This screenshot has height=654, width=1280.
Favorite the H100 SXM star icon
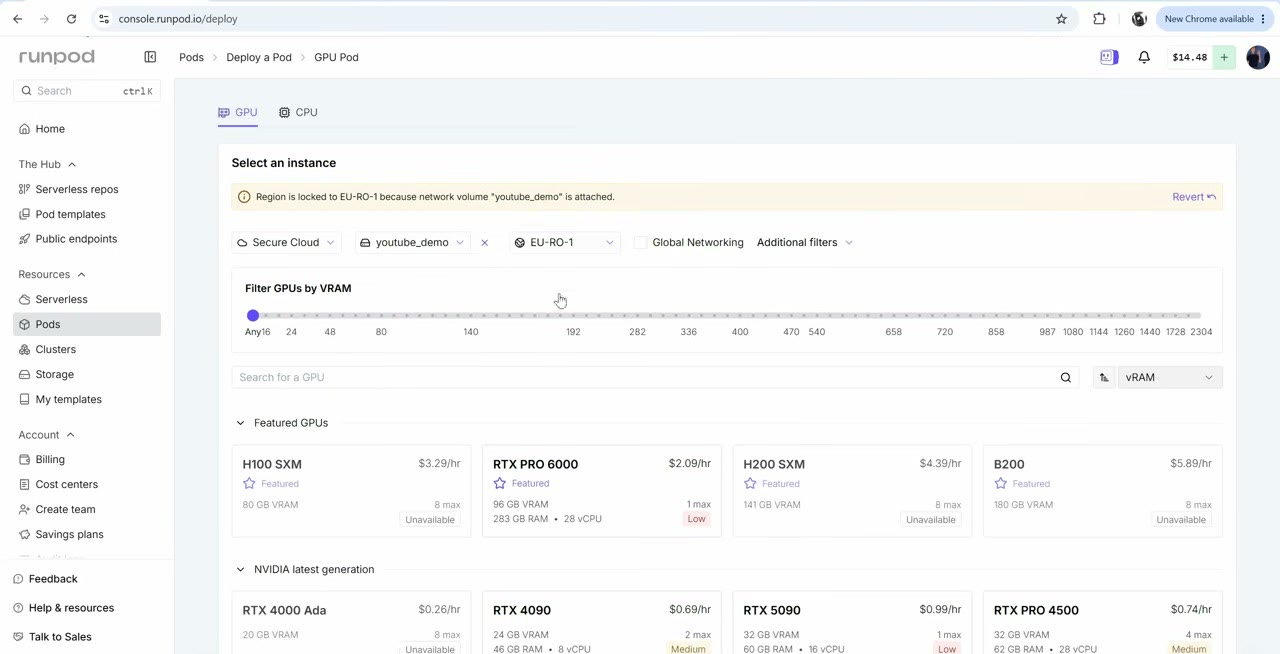tap(249, 484)
